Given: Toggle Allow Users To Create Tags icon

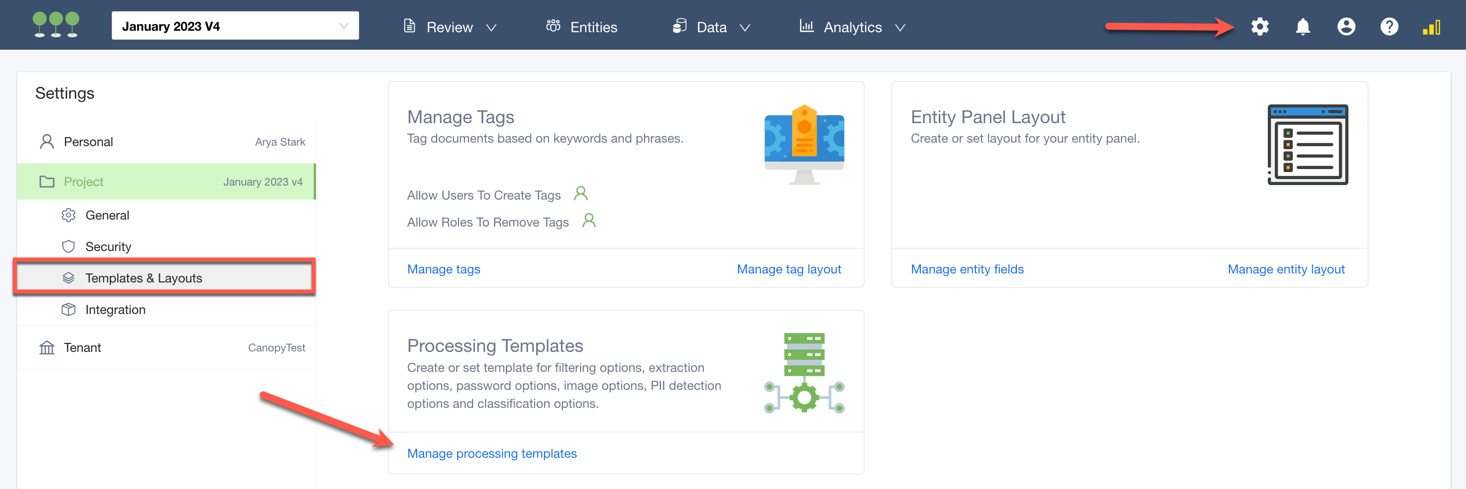Looking at the screenshot, I should pyautogui.click(x=581, y=194).
